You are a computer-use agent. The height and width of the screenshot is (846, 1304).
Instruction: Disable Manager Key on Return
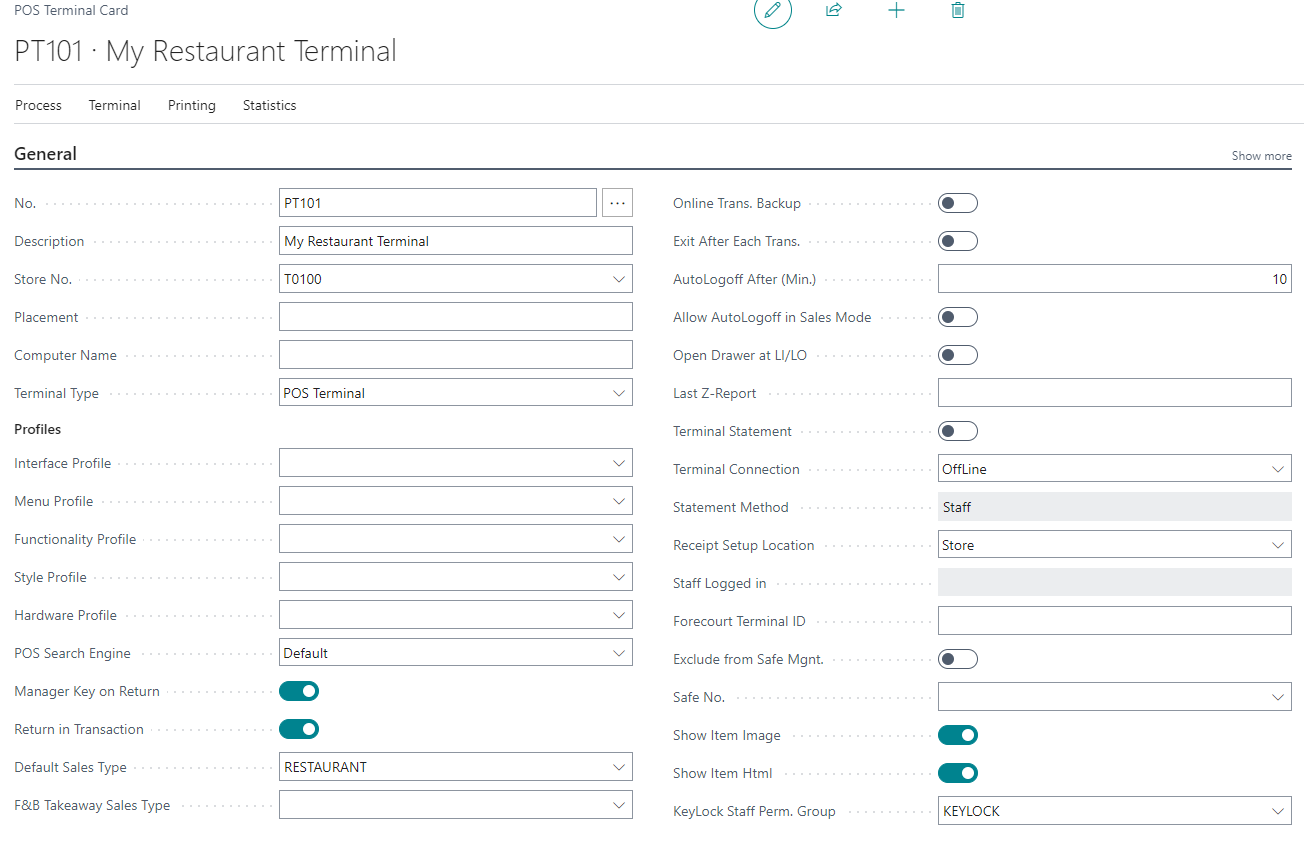pos(299,691)
